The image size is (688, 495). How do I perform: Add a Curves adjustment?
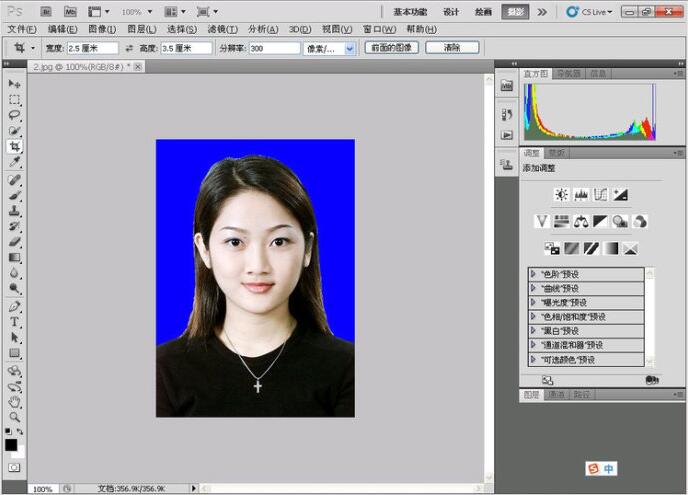click(x=600, y=195)
